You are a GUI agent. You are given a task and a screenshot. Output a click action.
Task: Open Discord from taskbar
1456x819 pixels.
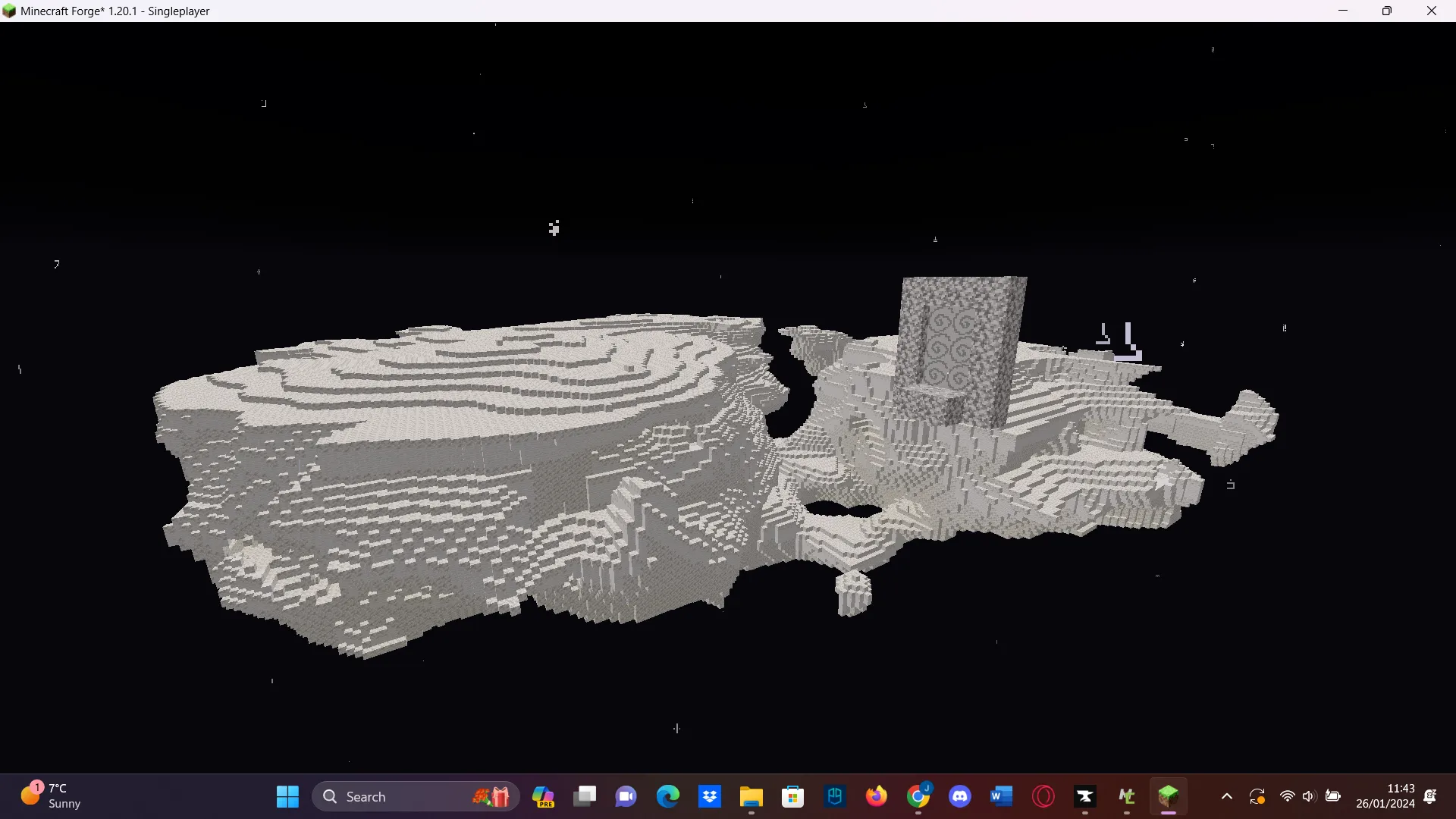click(x=960, y=796)
